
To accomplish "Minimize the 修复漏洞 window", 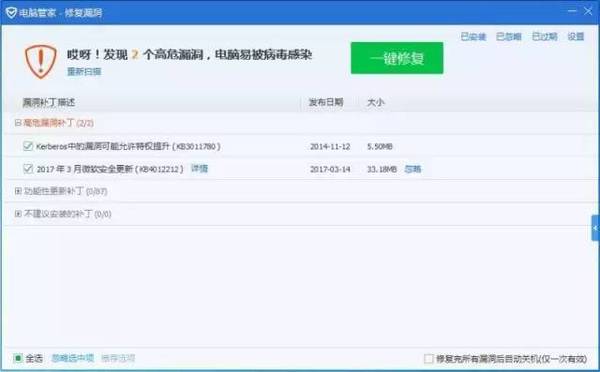I will (572, 11).
